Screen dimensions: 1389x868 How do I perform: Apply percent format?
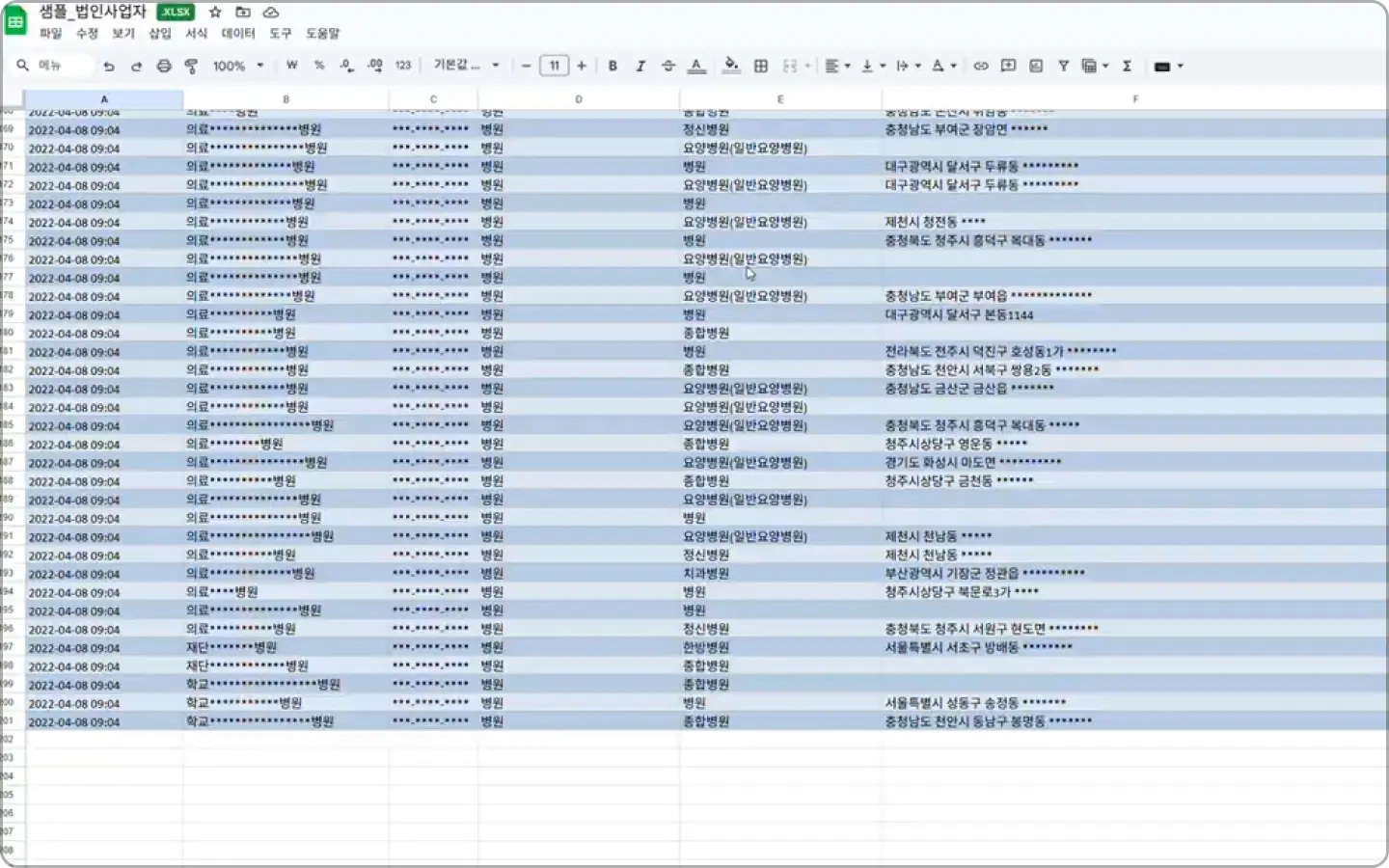(x=319, y=66)
